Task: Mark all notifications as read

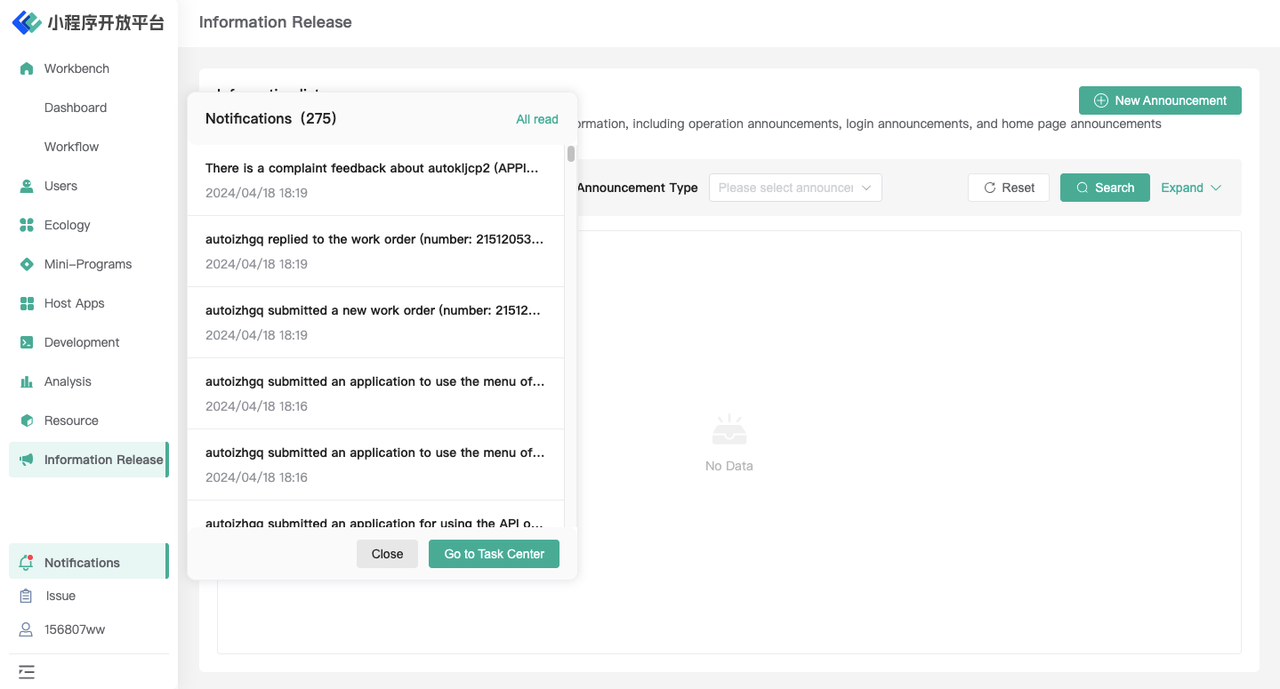Action: tap(537, 119)
